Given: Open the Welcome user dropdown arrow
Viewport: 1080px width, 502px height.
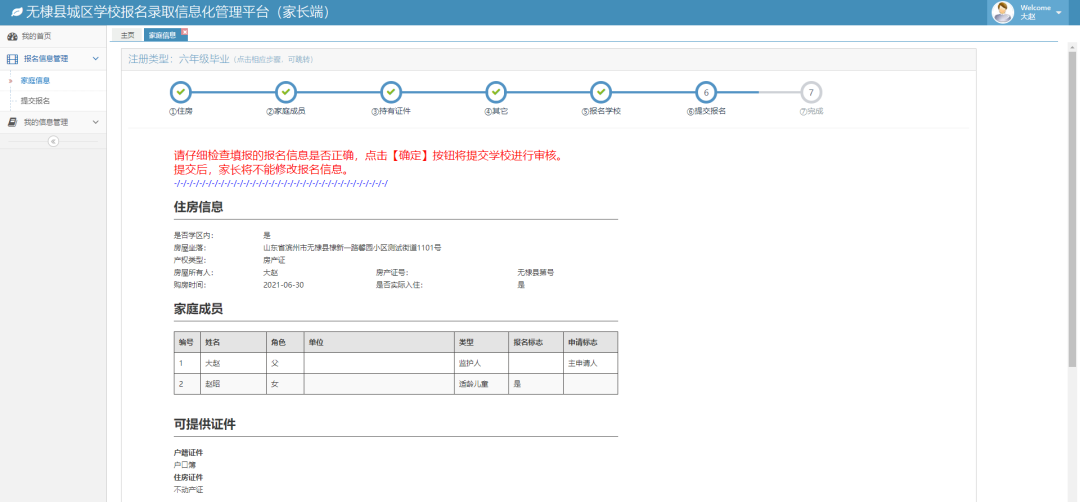Looking at the screenshot, I should (1059, 13).
